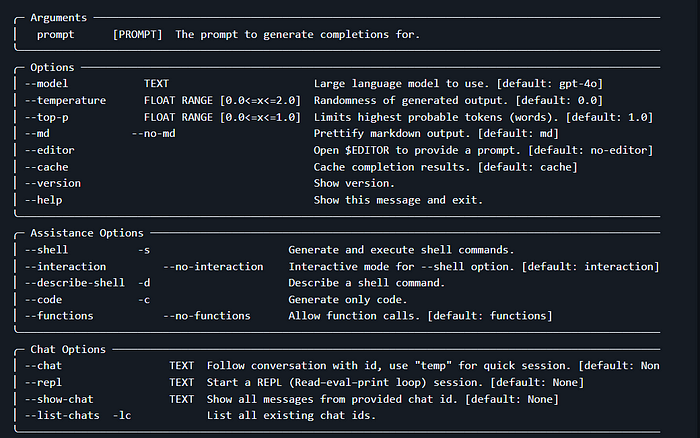Viewport: 700px width, 438px height.
Task: Click FLOAT RANGE [0.0<=x<=1.0] type
Action: pos(222,117)
